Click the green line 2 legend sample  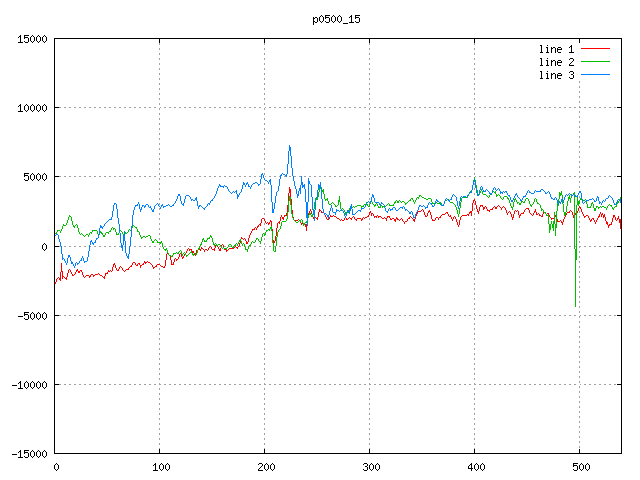click(595, 62)
